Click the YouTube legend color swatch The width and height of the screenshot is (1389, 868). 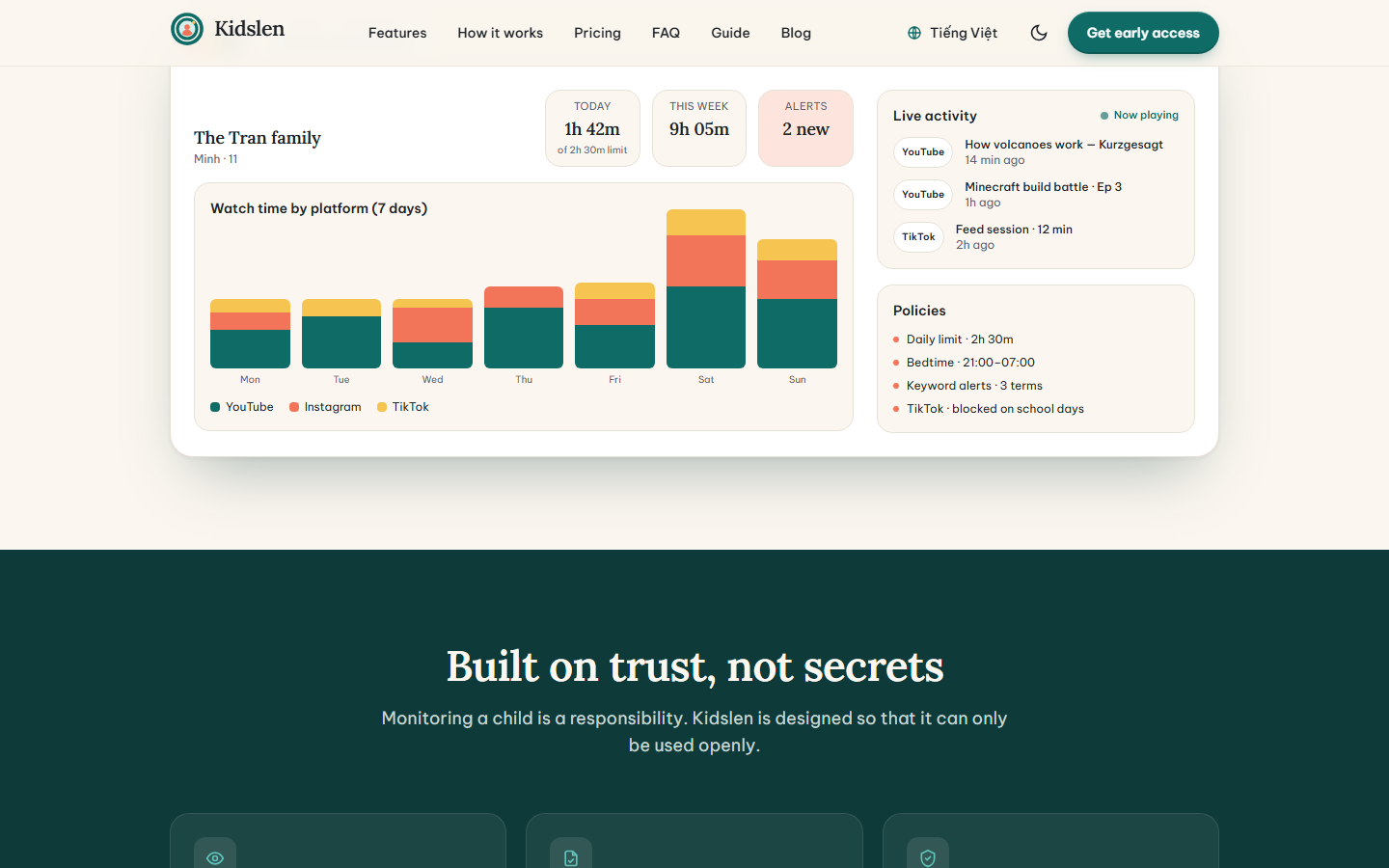(x=215, y=407)
